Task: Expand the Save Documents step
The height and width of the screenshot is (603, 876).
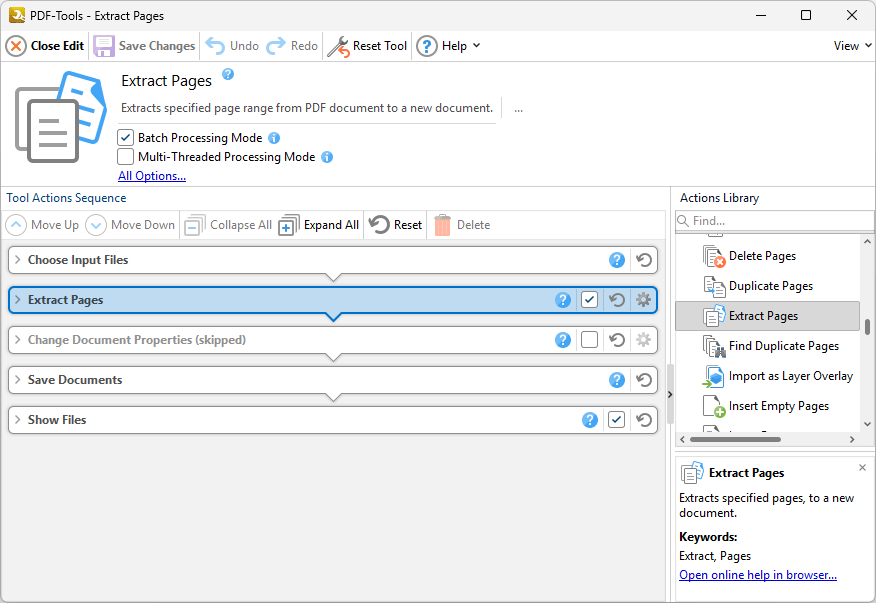Action: (x=17, y=380)
